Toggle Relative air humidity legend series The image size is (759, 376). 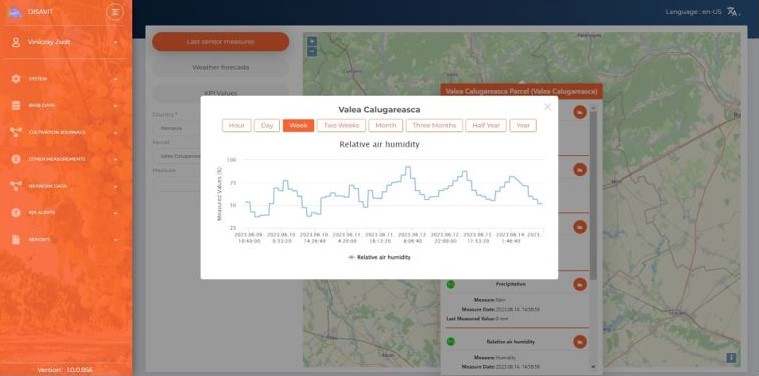click(380, 257)
